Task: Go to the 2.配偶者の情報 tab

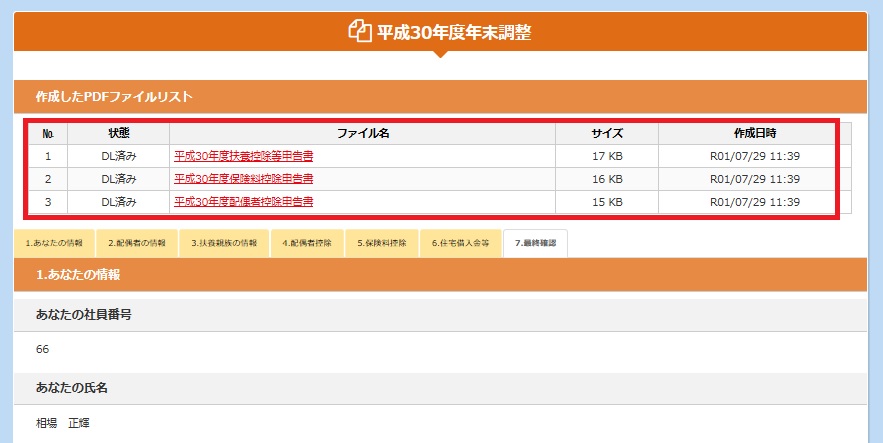Action: pyautogui.click(x=141, y=243)
